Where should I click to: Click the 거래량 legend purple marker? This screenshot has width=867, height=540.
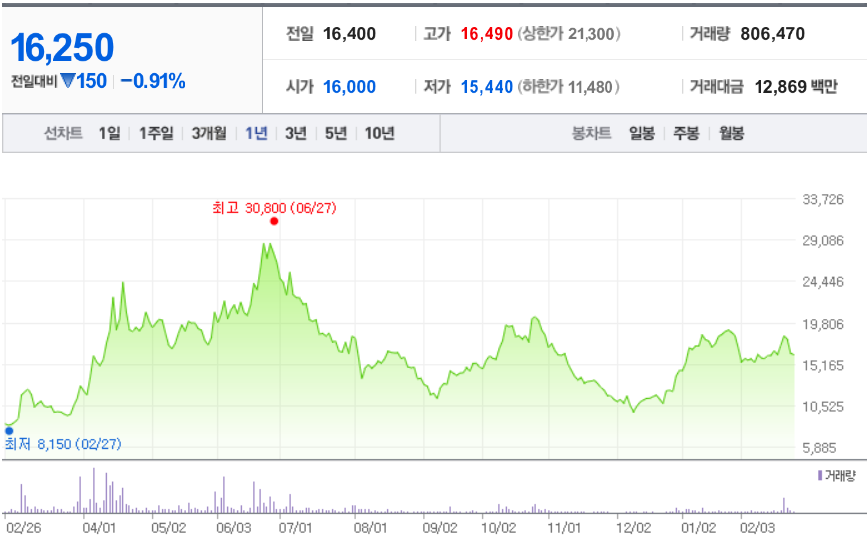coord(819,475)
